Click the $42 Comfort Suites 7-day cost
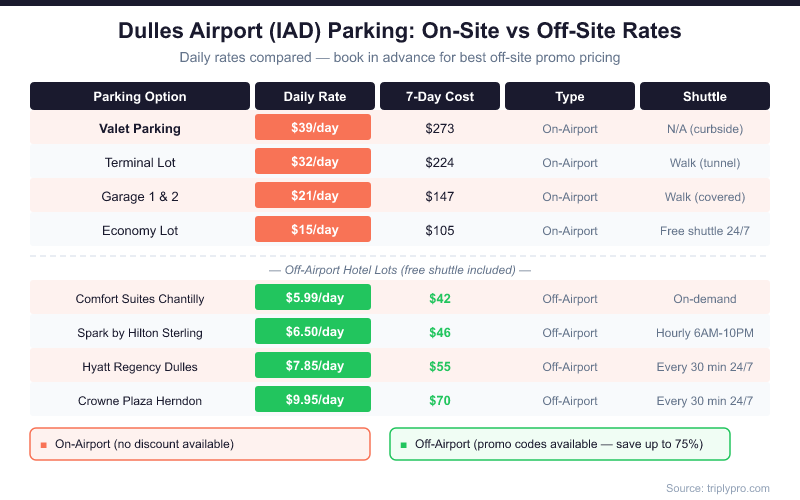 [x=439, y=298]
